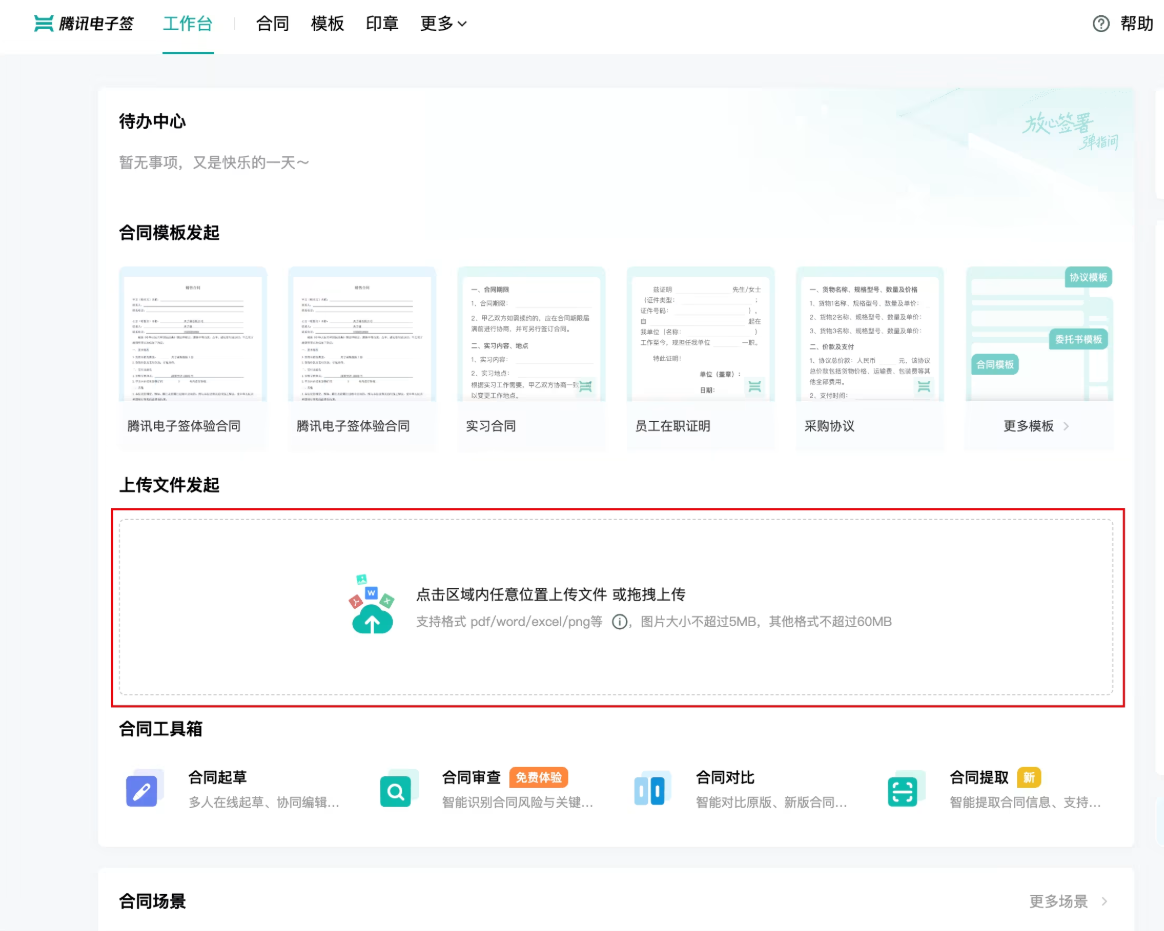Click the dashed upload file area
This screenshot has width=1164, height=931.
[x=616, y=607]
